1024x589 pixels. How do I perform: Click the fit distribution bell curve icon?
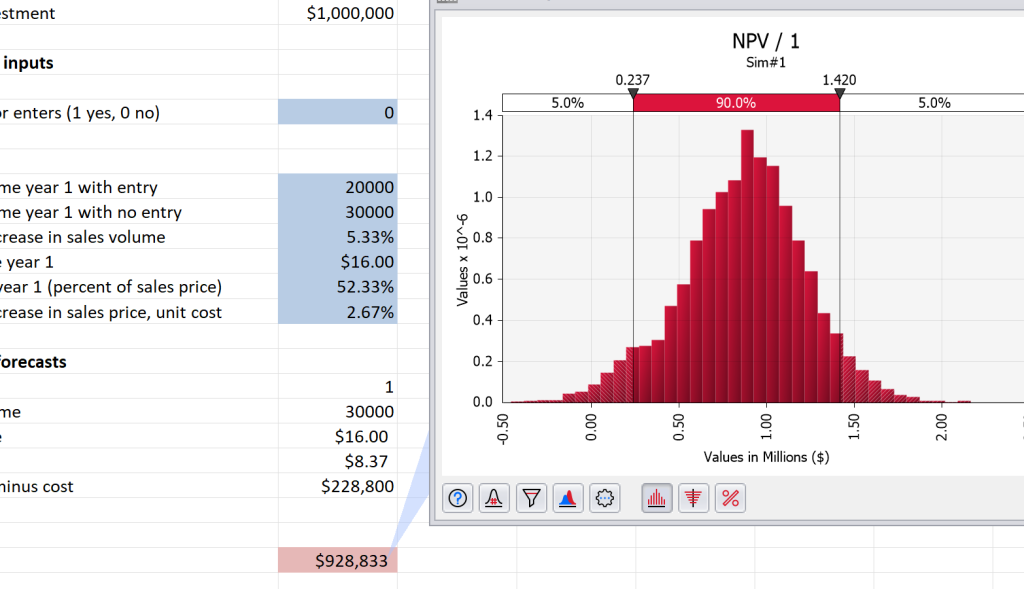coord(495,498)
